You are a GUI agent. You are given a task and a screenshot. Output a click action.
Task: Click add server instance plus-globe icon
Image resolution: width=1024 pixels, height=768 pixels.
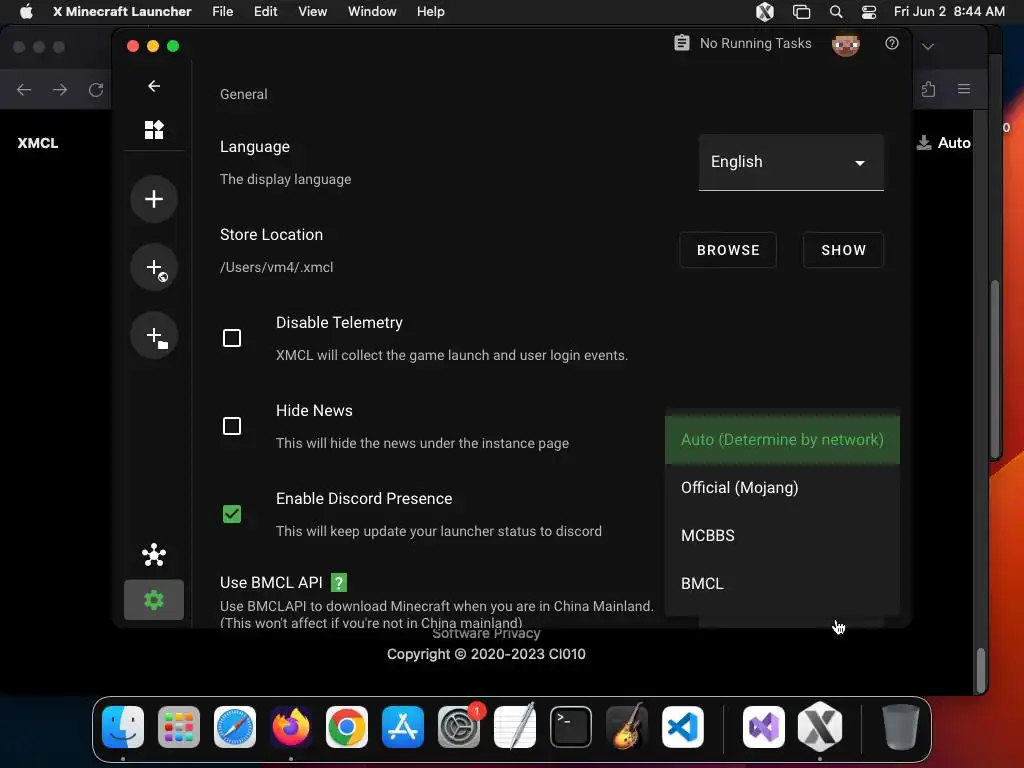click(153, 267)
